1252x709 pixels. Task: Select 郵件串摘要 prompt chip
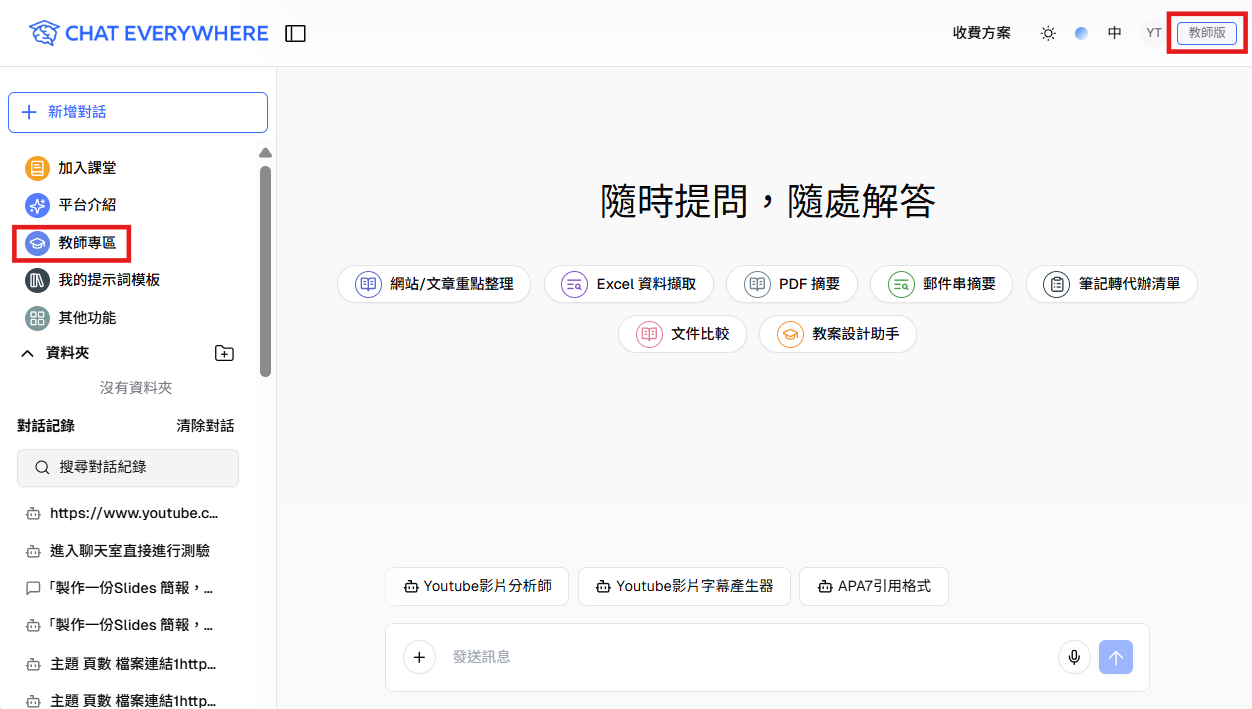(941, 284)
